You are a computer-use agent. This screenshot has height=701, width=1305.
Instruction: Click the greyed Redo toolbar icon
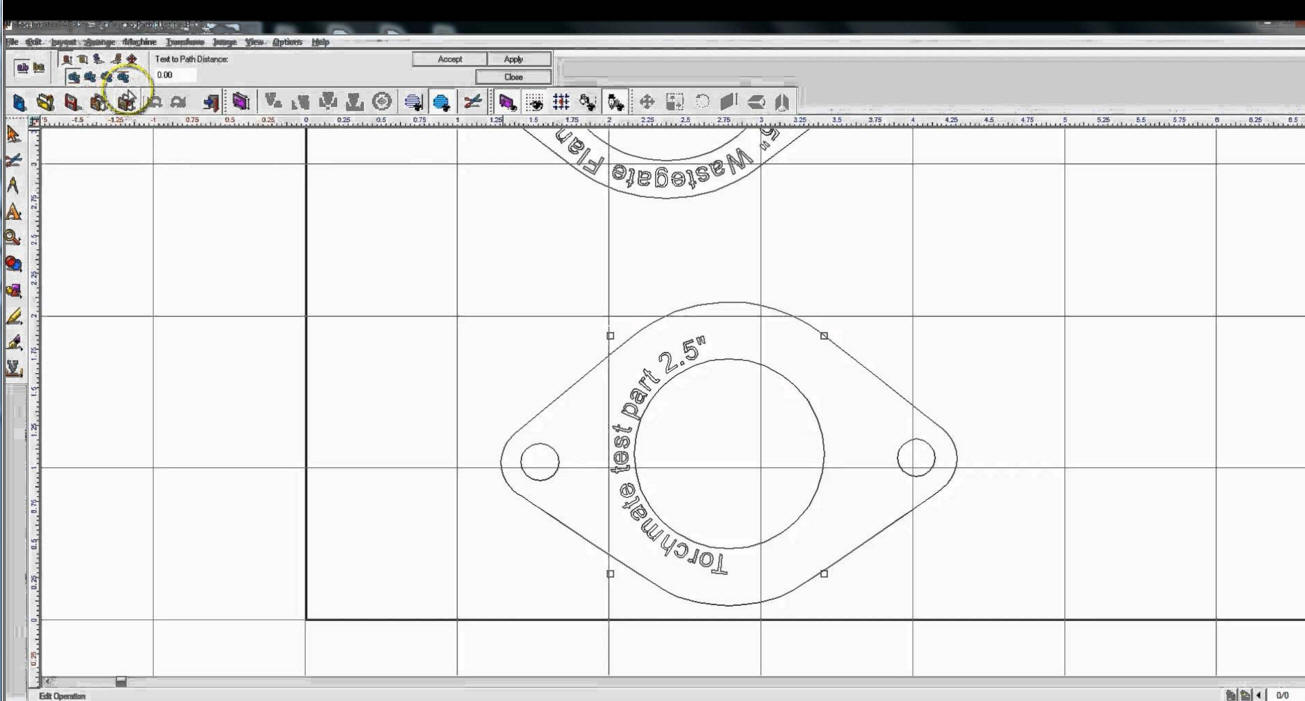click(178, 102)
